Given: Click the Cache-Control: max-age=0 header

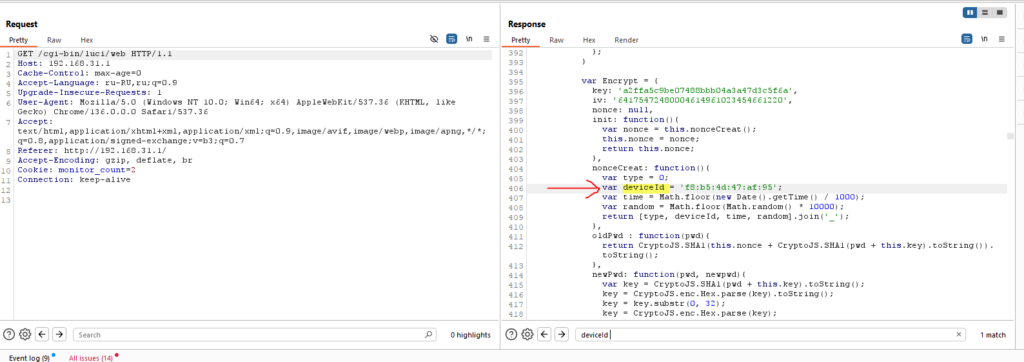Looking at the screenshot, I should click(x=80, y=73).
